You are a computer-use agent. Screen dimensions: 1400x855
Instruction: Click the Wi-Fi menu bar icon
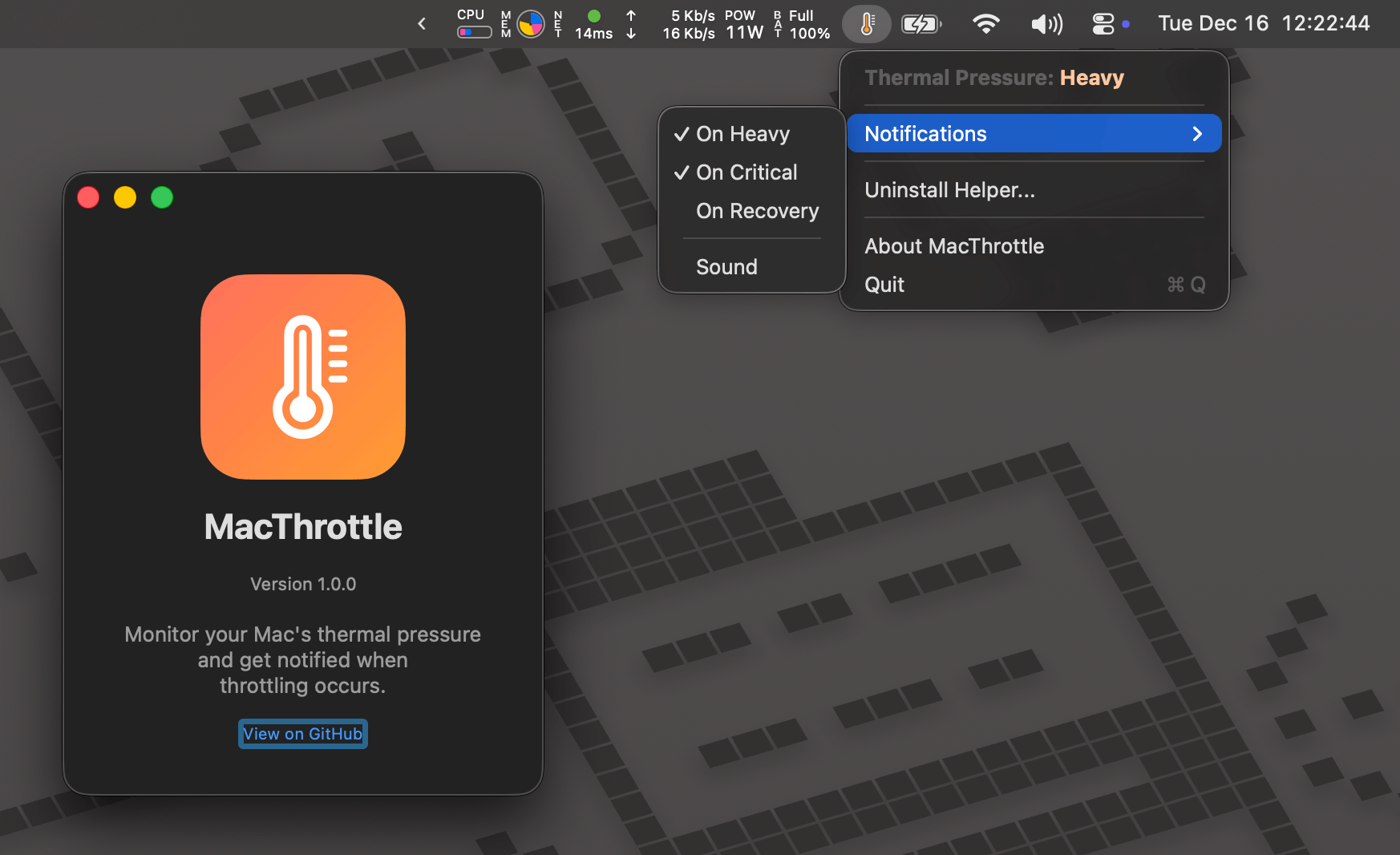click(985, 24)
